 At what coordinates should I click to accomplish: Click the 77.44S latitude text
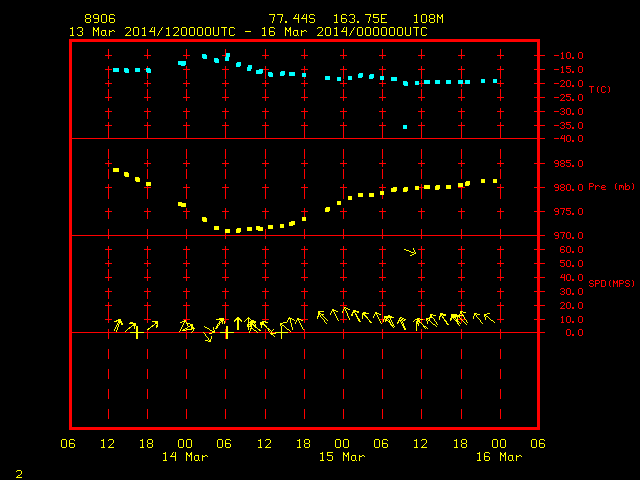[x=292, y=19]
